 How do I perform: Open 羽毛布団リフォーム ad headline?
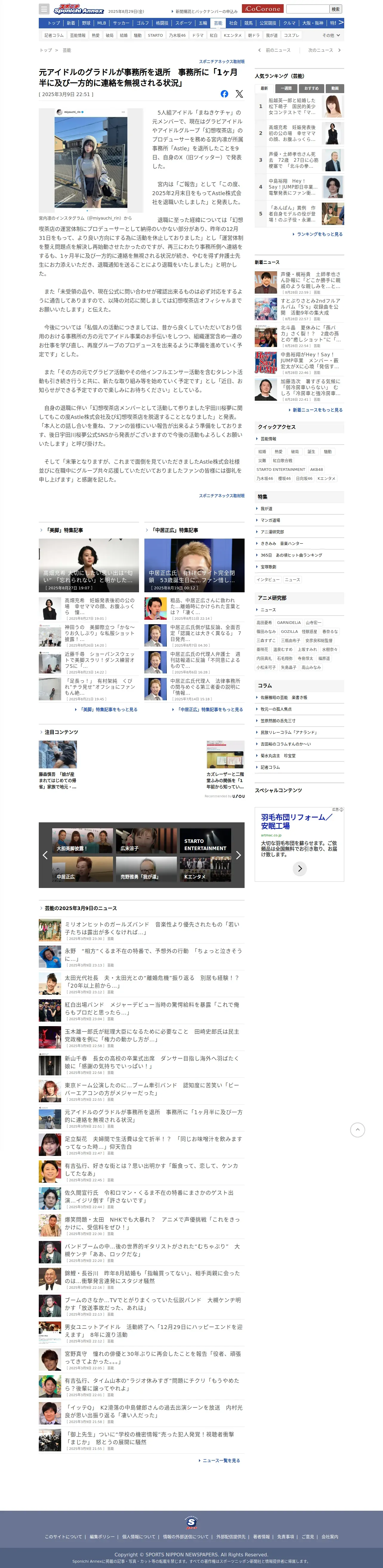tap(296, 822)
